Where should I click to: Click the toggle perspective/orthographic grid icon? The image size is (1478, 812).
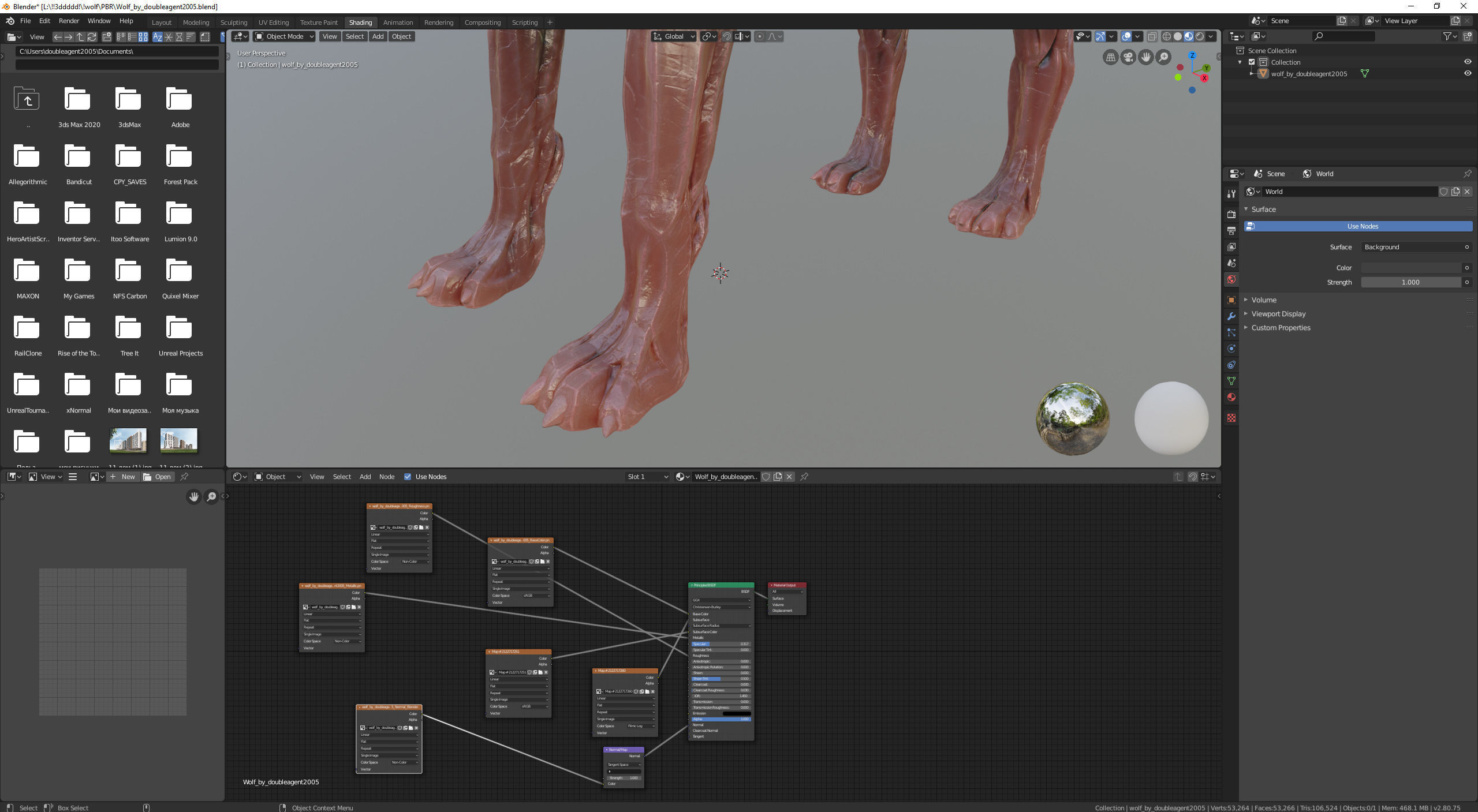(x=1110, y=57)
